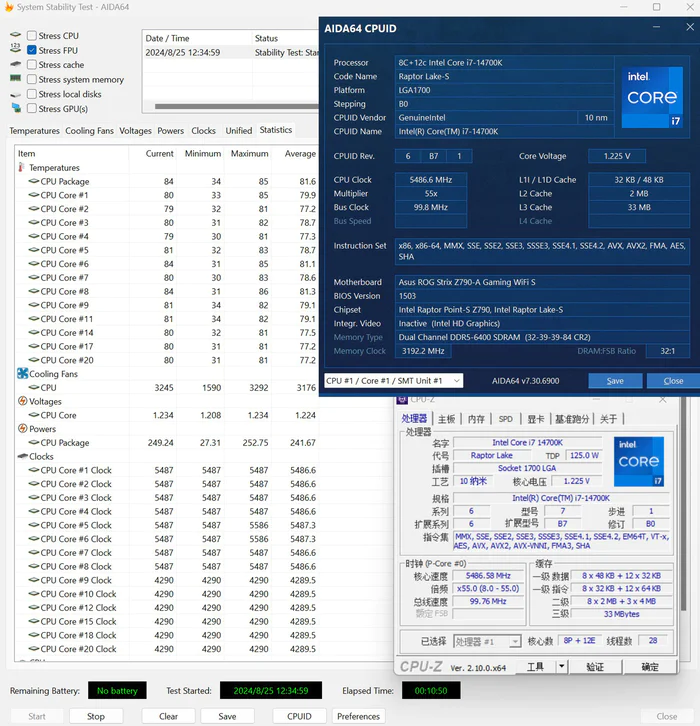Enable the Stress GPU(s) checkbox
Screen dimensions: 700x726
[x=32, y=108]
